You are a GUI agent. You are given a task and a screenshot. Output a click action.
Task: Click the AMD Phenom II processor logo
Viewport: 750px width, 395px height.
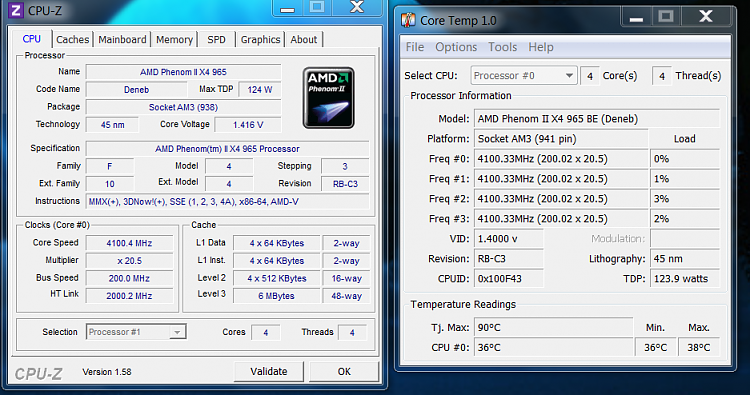coord(329,98)
